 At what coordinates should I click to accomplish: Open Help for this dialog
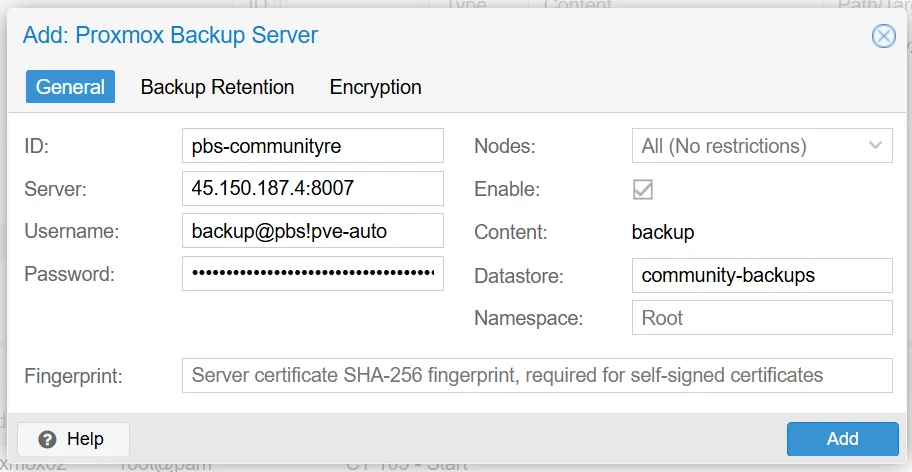click(x=73, y=439)
